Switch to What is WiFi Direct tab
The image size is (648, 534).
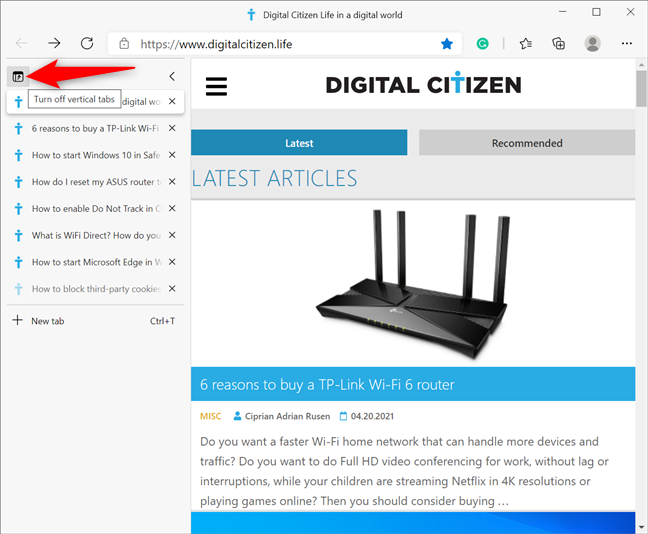tap(96, 235)
